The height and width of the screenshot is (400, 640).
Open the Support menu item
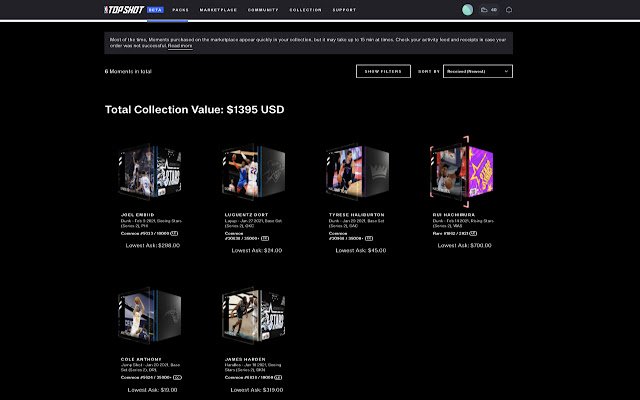[344, 10]
